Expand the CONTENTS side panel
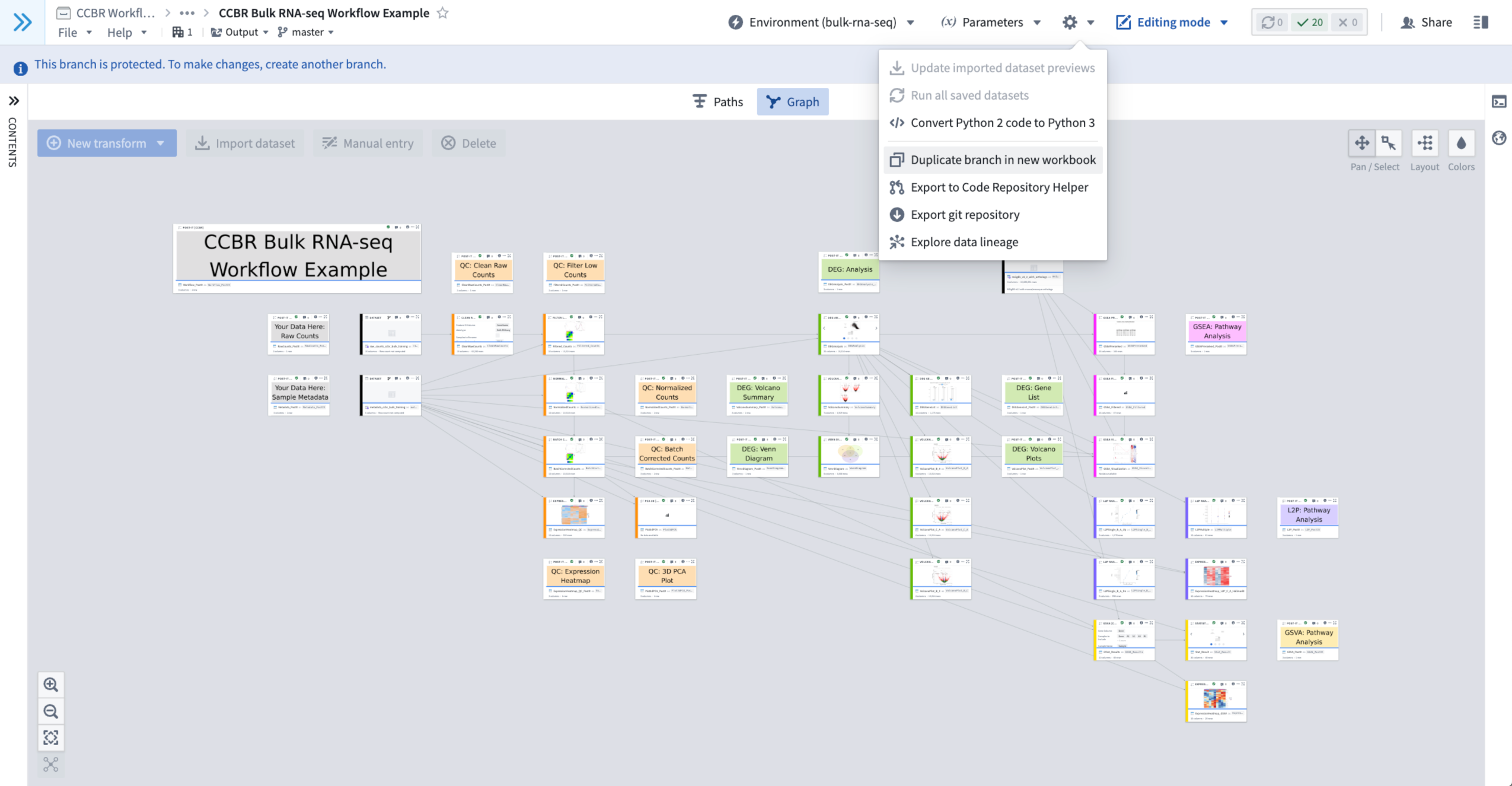 (x=14, y=101)
